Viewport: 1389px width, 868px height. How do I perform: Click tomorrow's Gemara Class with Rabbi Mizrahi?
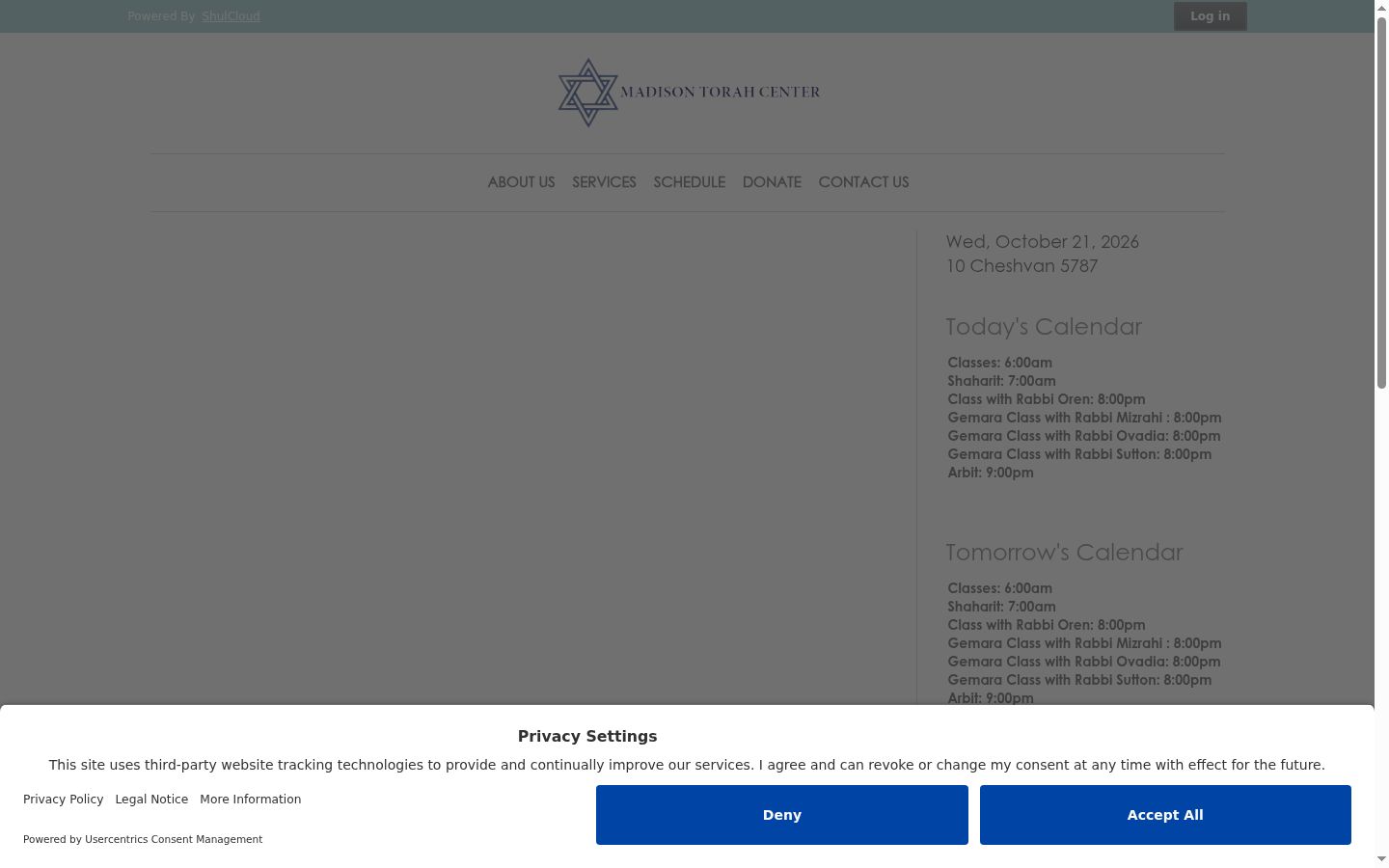tap(1084, 643)
